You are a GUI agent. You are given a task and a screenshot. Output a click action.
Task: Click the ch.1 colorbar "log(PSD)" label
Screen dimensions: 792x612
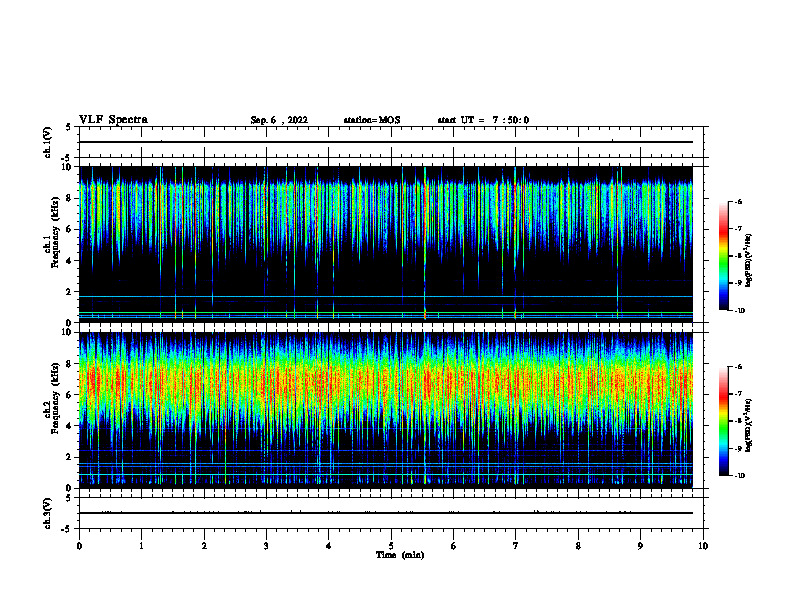(x=749, y=261)
